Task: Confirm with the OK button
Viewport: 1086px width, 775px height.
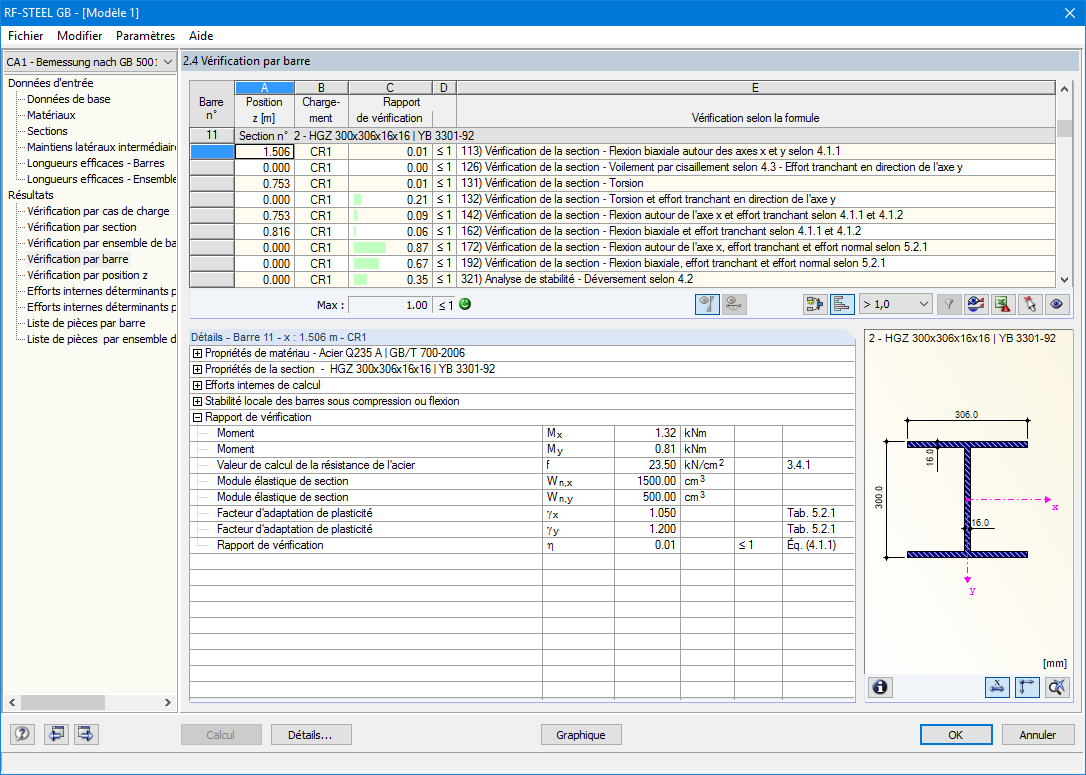Action: 956,735
